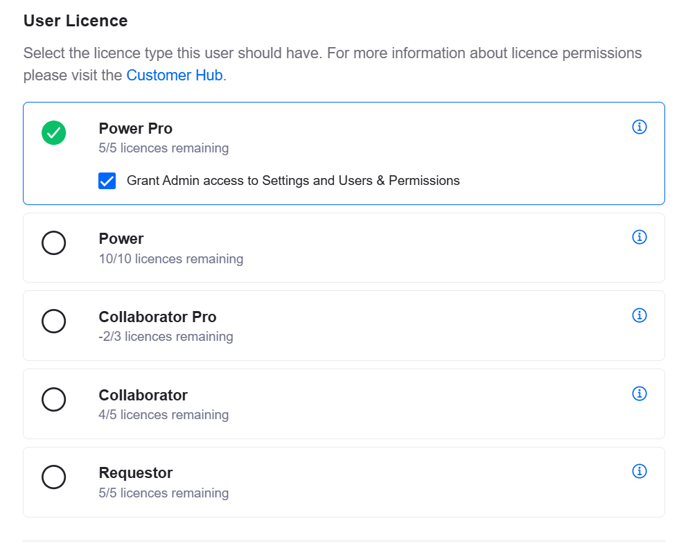Choose the Collaborator Pro radio button
Viewport: 688px width, 557px height.
[54, 321]
